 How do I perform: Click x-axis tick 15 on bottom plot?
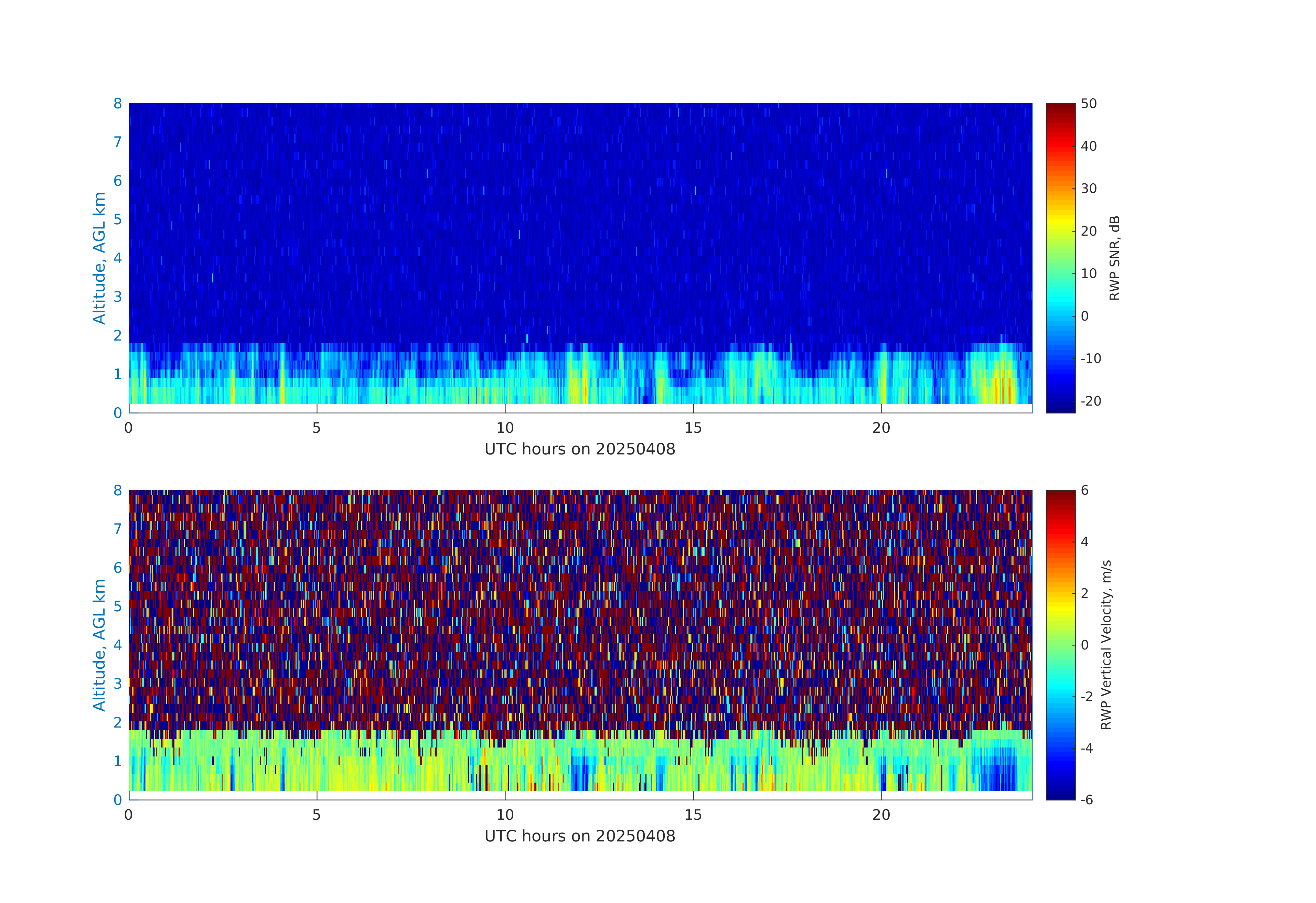coord(693,815)
